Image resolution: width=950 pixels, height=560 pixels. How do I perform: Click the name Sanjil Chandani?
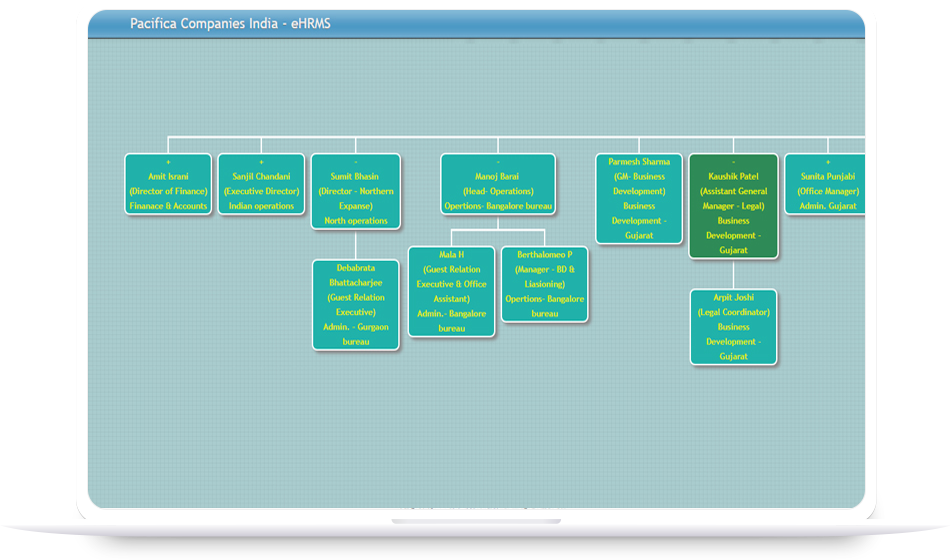tap(261, 176)
